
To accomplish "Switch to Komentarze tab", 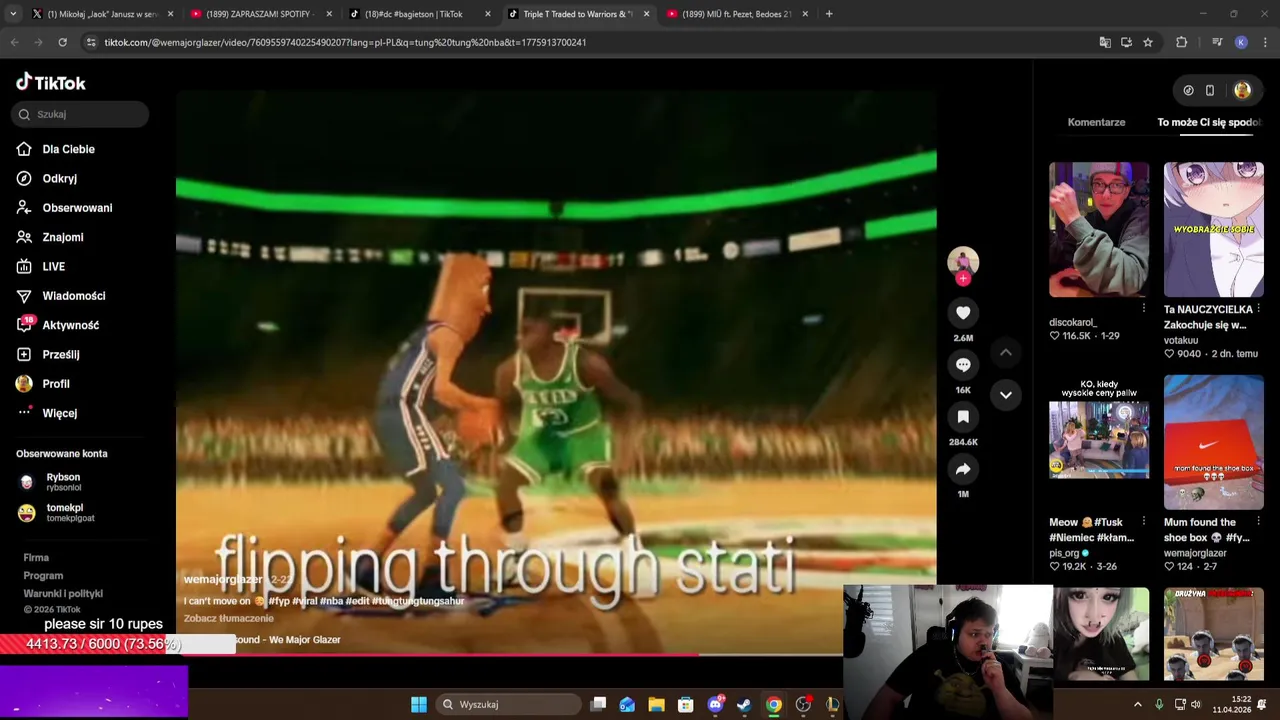I will 1096,122.
